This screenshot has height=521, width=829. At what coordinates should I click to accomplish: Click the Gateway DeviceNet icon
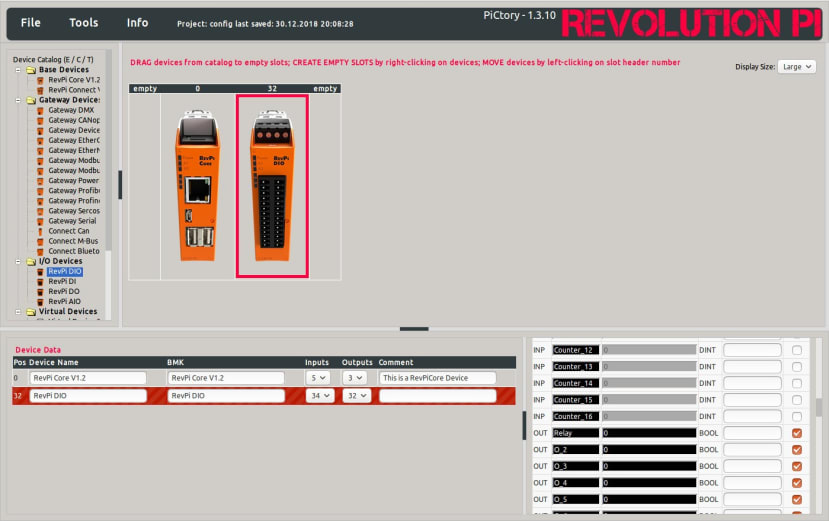[x=40, y=130]
